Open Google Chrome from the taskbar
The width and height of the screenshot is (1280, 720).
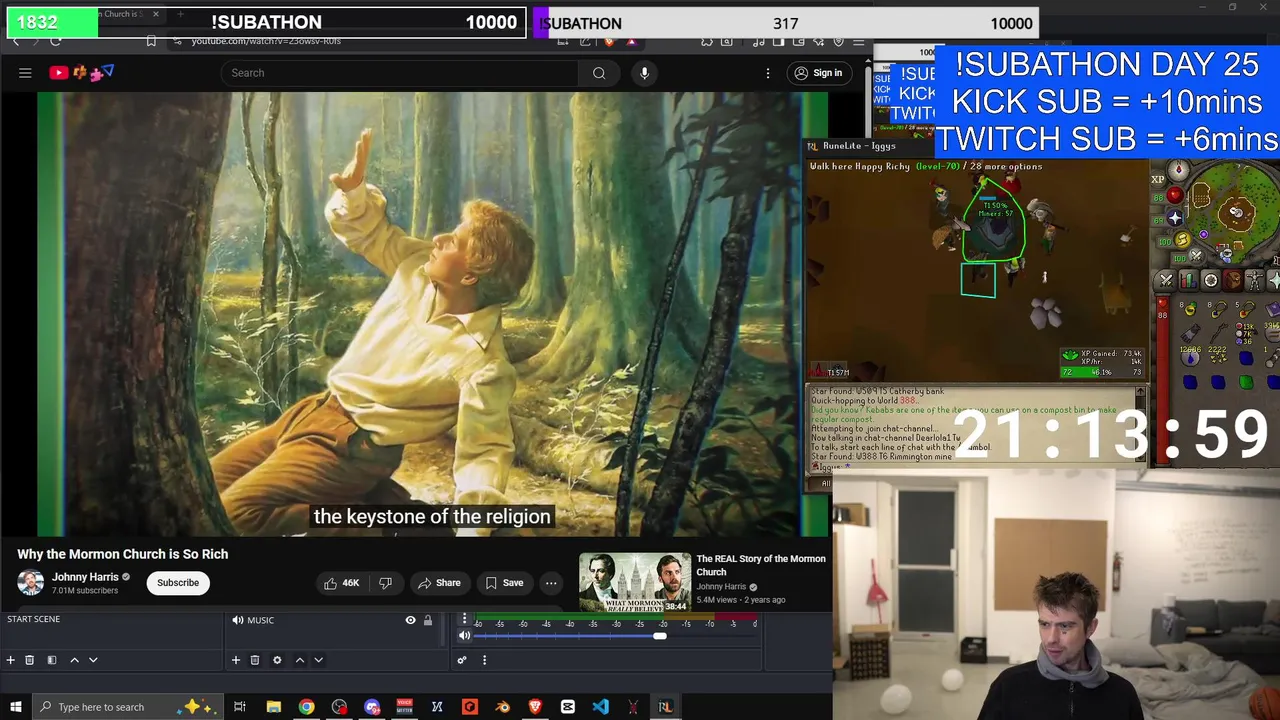click(x=306, y=707)
